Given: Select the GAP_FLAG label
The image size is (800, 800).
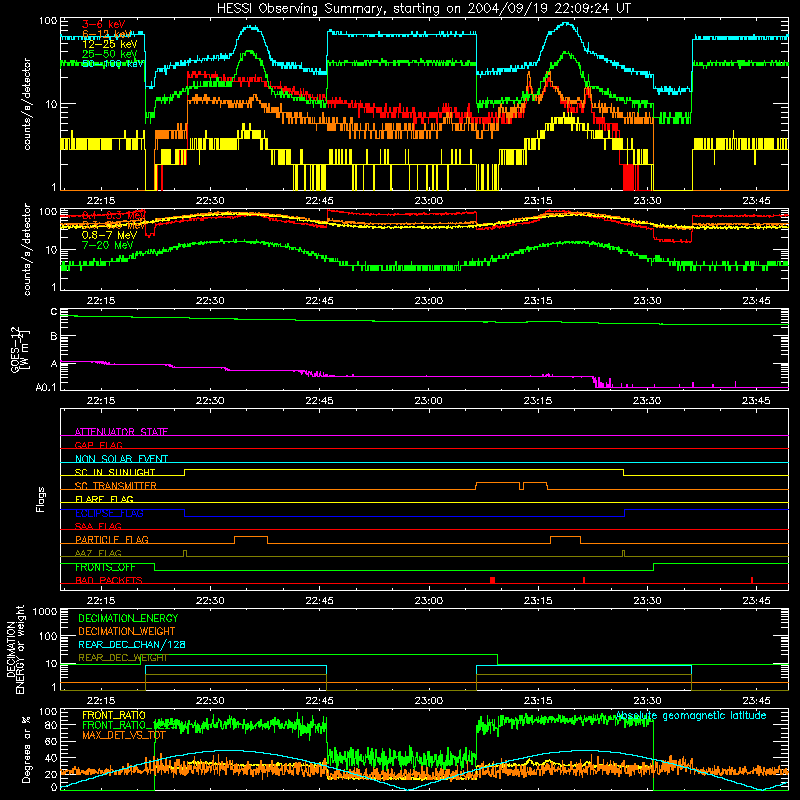Looking at the screenshot, I should coord(99,445).
